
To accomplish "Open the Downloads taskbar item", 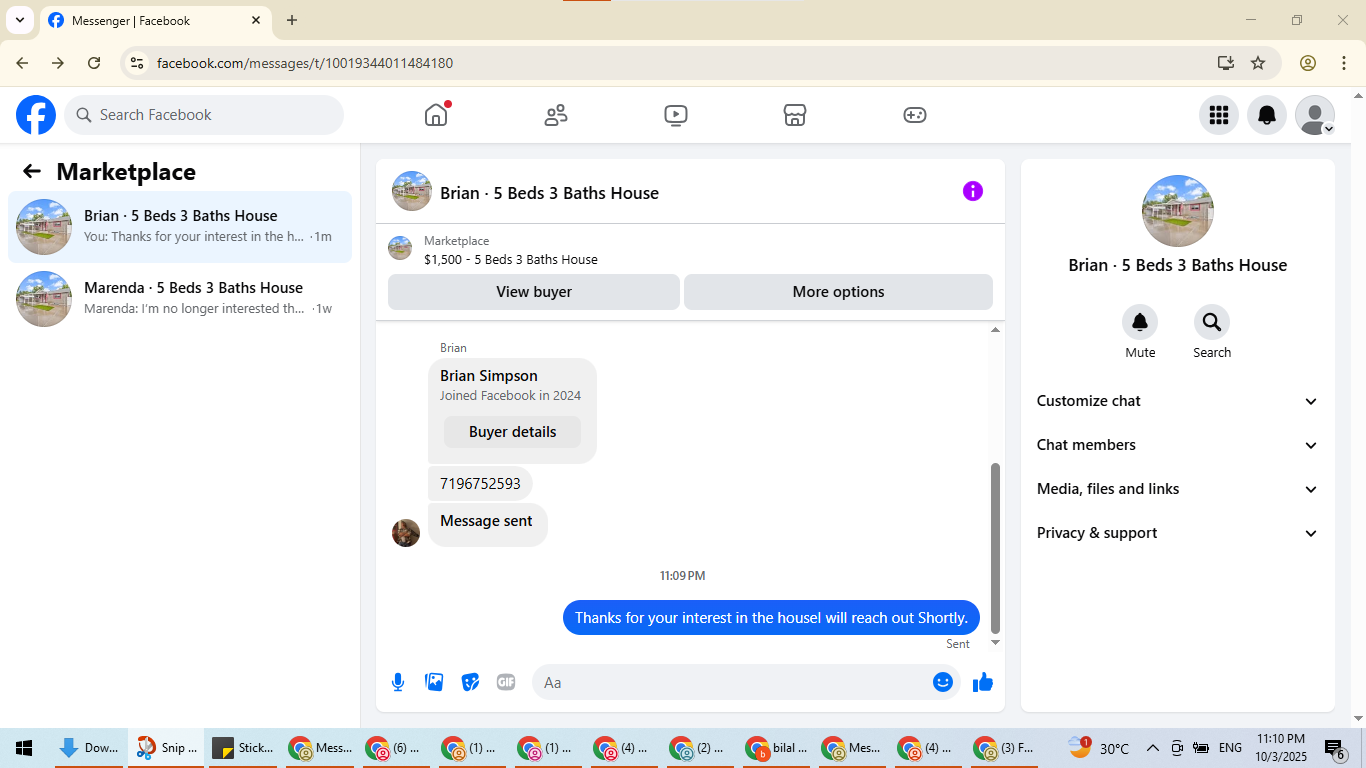I will pos(88,748).
